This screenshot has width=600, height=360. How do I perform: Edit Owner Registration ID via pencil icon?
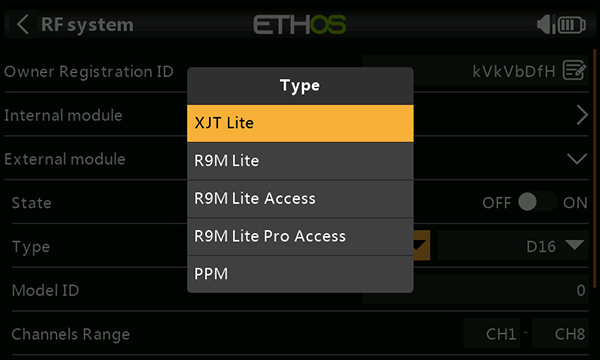click(x=574, y=70)
